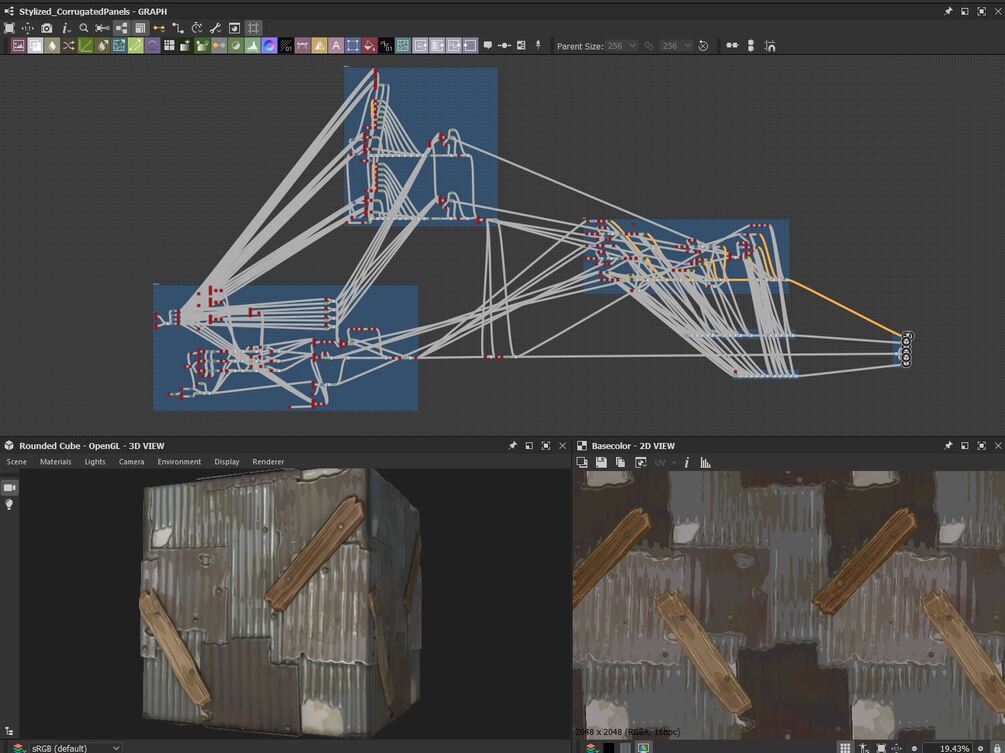Click the wrench tools icon in graph toolbar
The image size is (1005, 753).
(215, 28)
